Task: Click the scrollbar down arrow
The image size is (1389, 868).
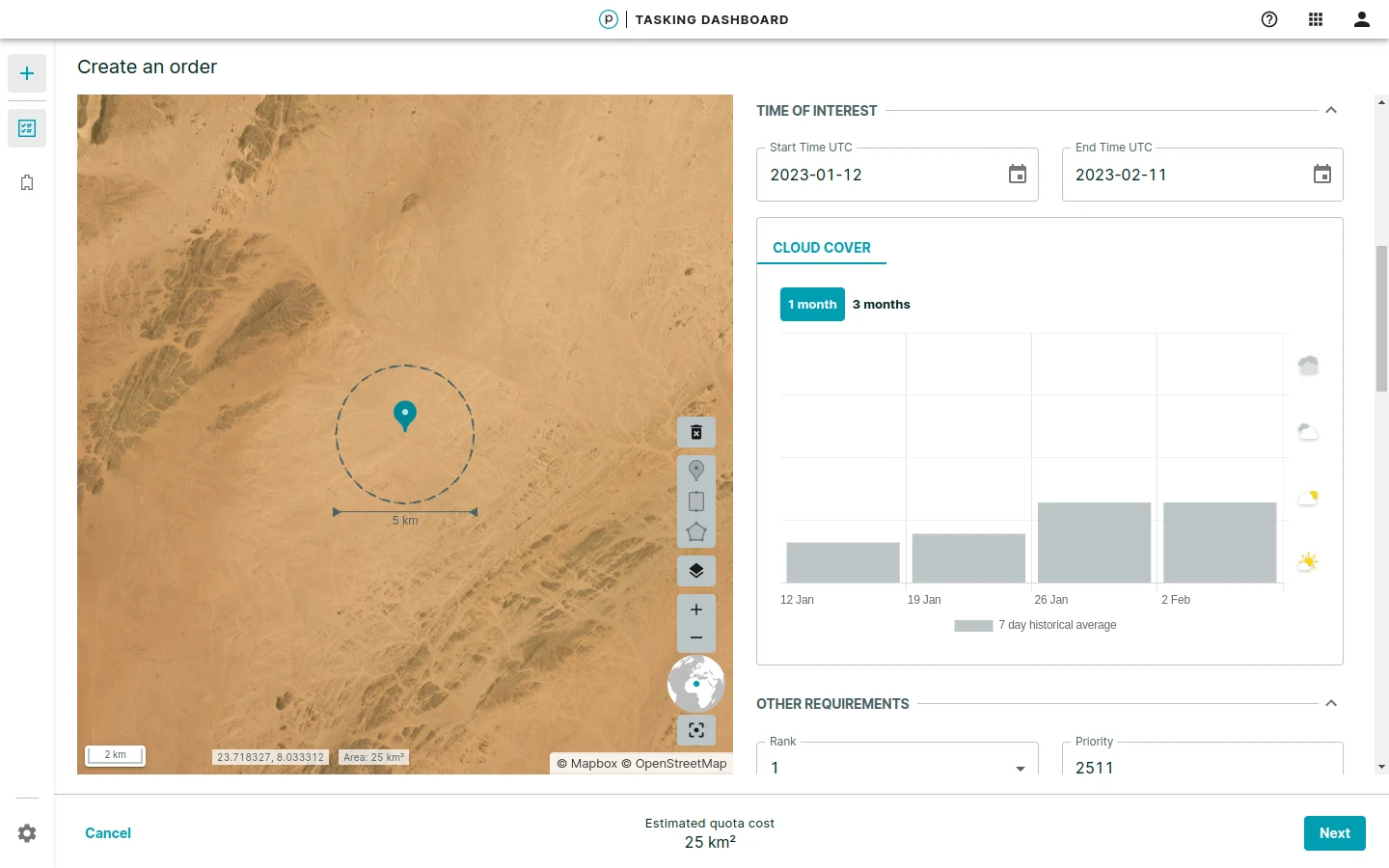Action: point(1381,767)
